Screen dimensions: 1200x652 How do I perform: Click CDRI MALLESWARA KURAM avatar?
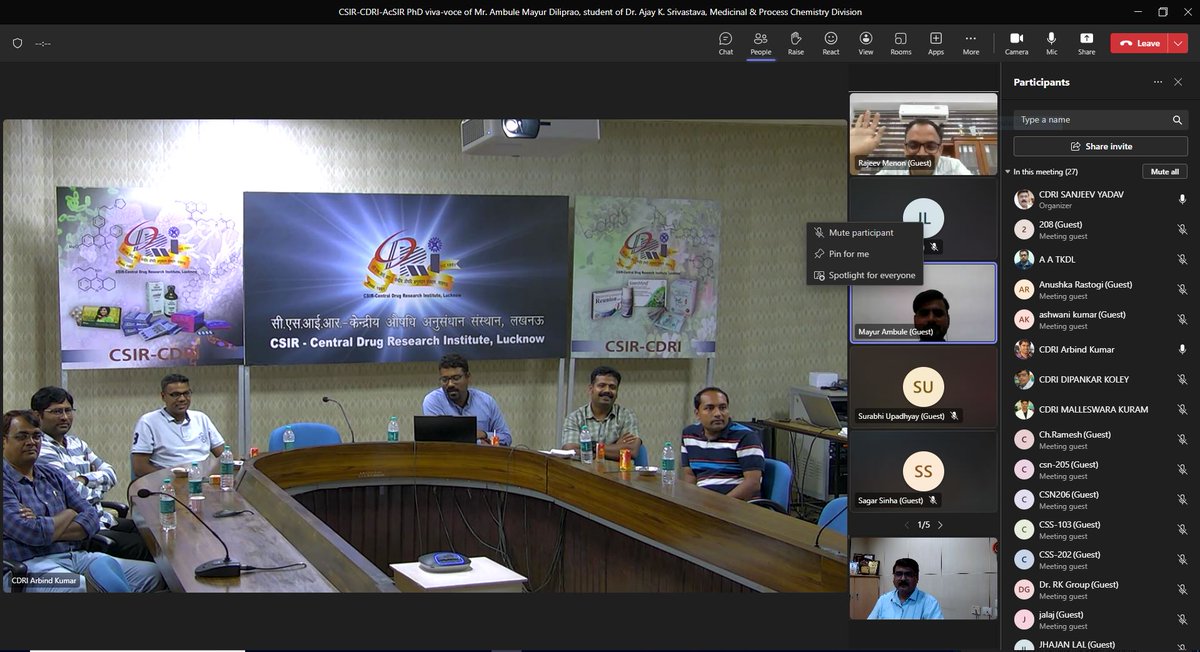click(x=1024, y=410)
